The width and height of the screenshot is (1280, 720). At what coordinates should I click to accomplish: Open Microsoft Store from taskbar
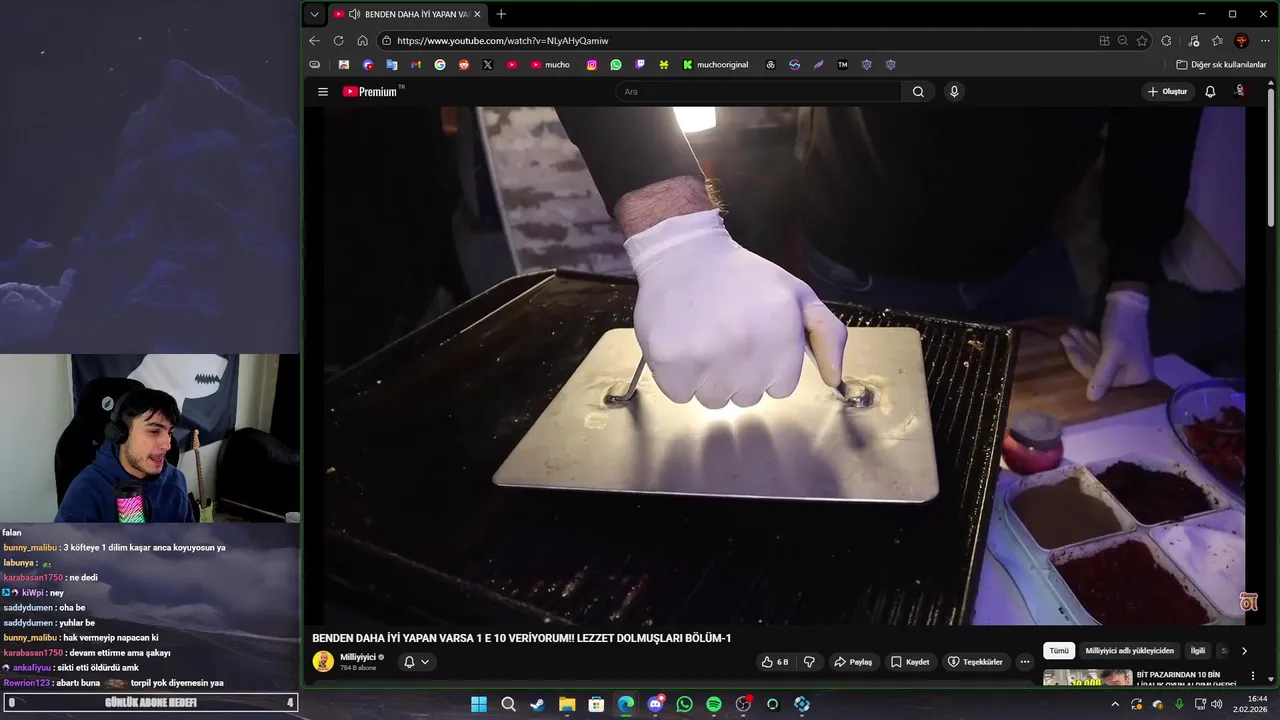tap(596, 704)
